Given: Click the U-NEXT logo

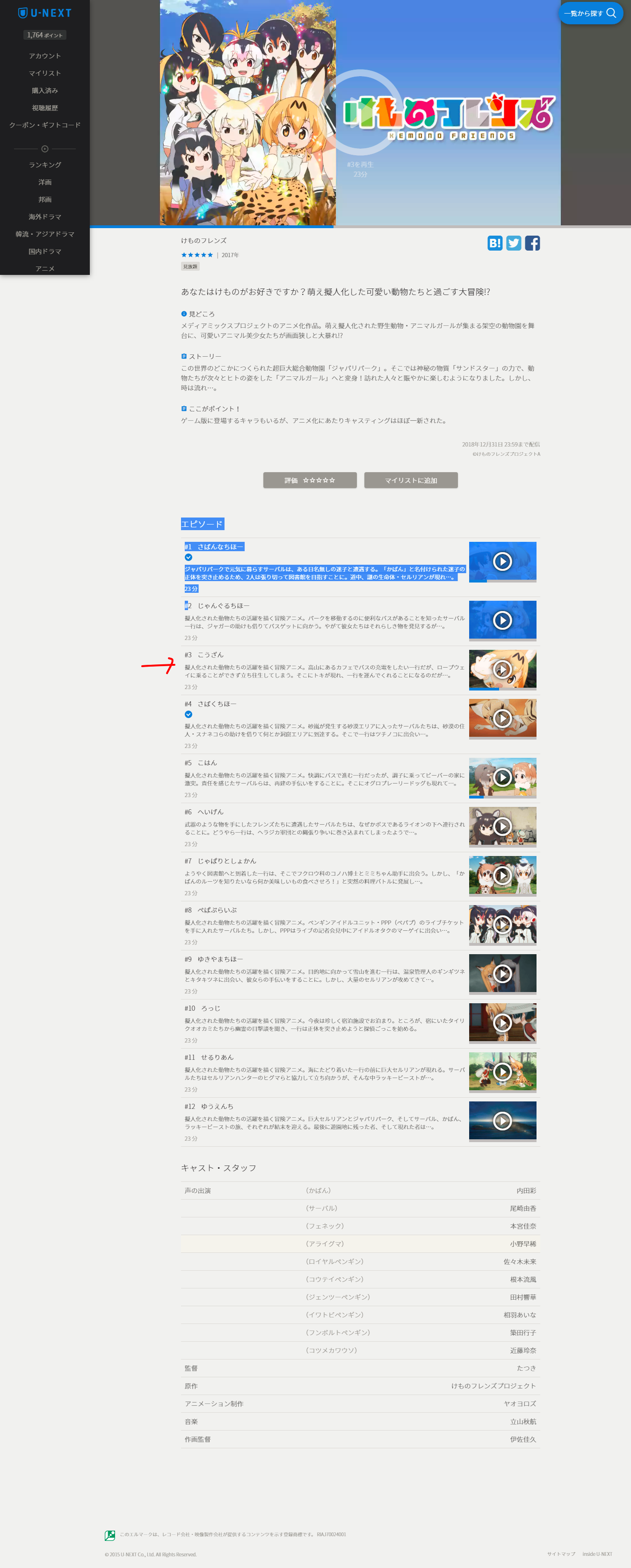Looking at the screenshot, I should tap(45, 13).
